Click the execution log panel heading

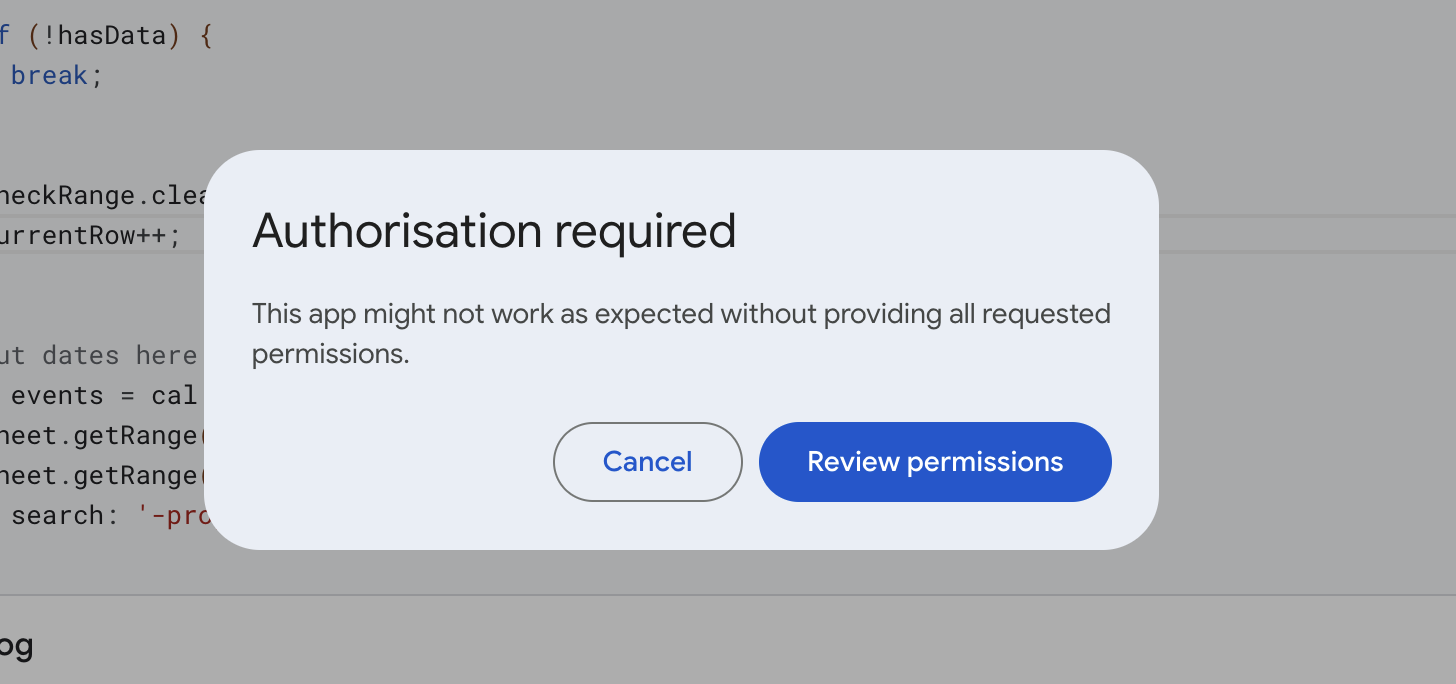tap(16, 646)
